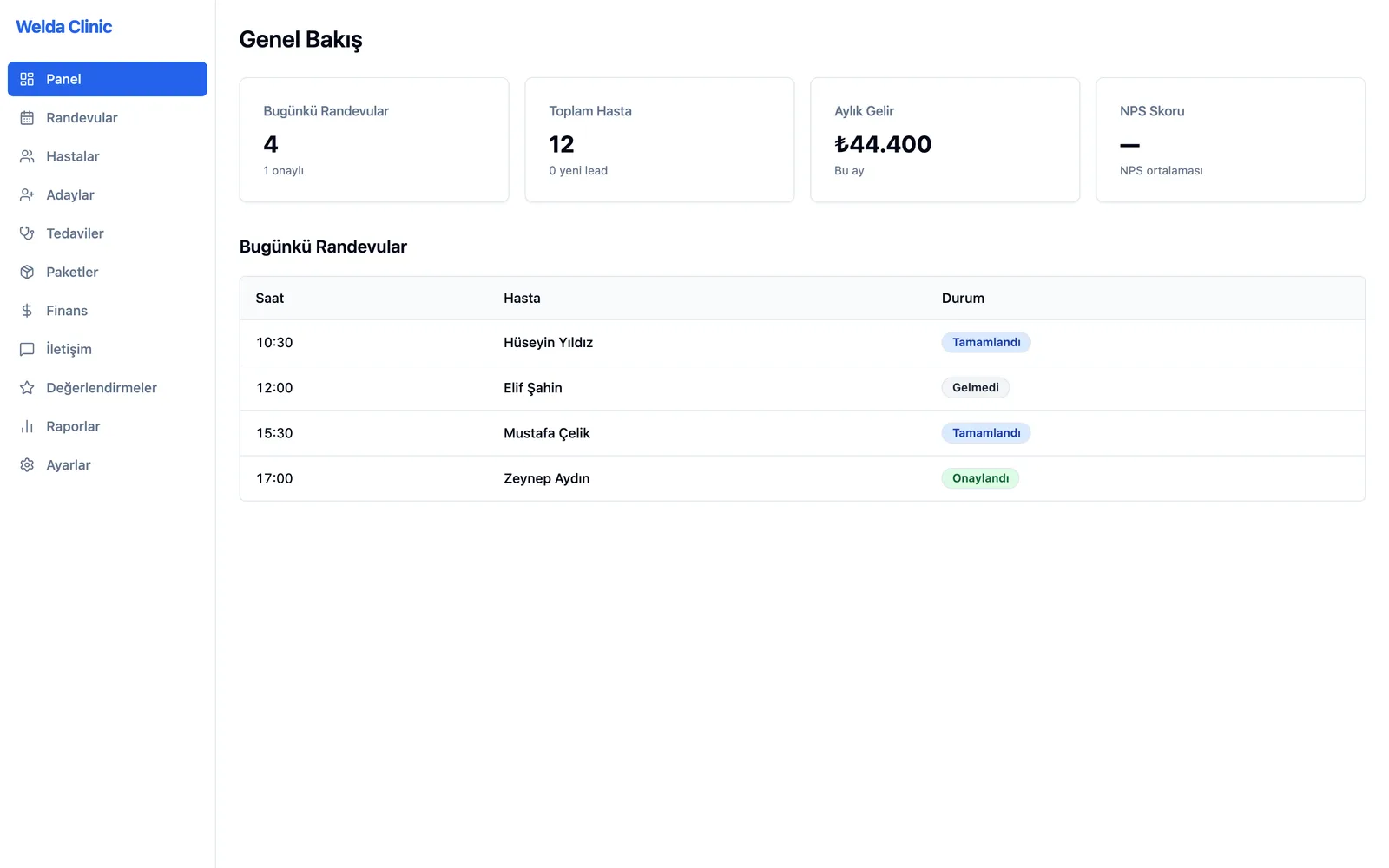Click the Randevular calendar icon

coord(27,118)
